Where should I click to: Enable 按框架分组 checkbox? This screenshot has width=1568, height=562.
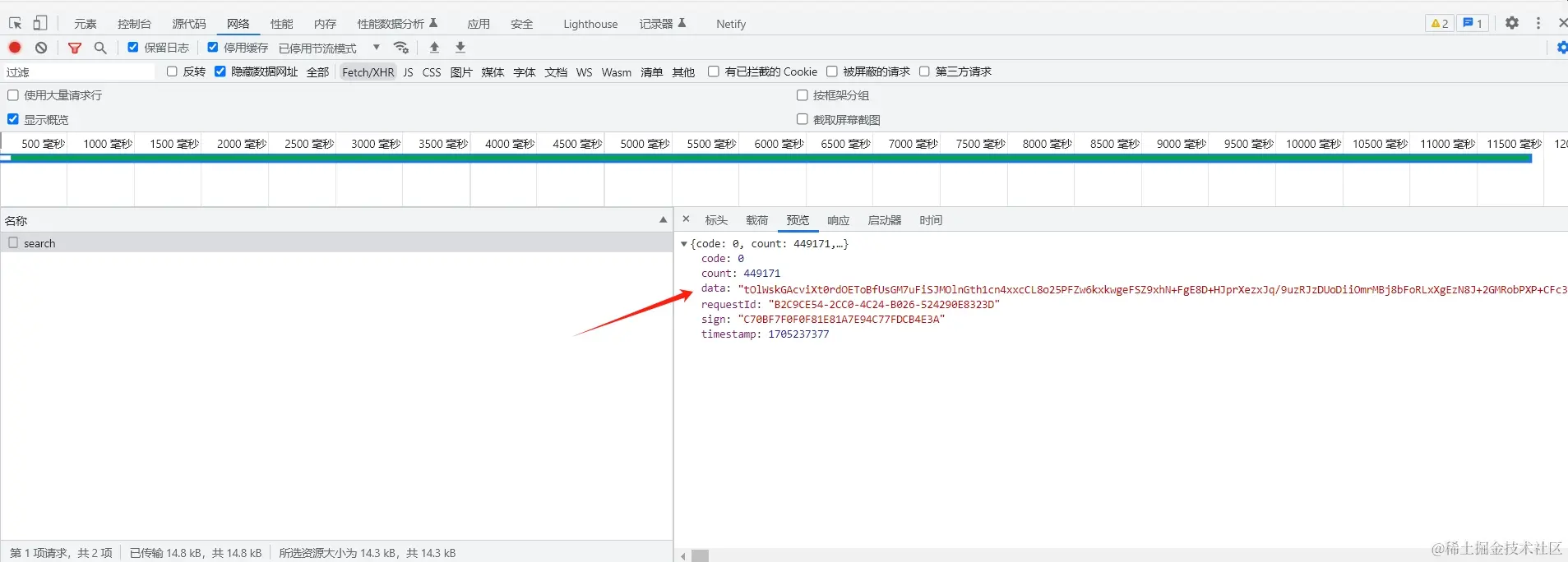click(x=802, y=95)
